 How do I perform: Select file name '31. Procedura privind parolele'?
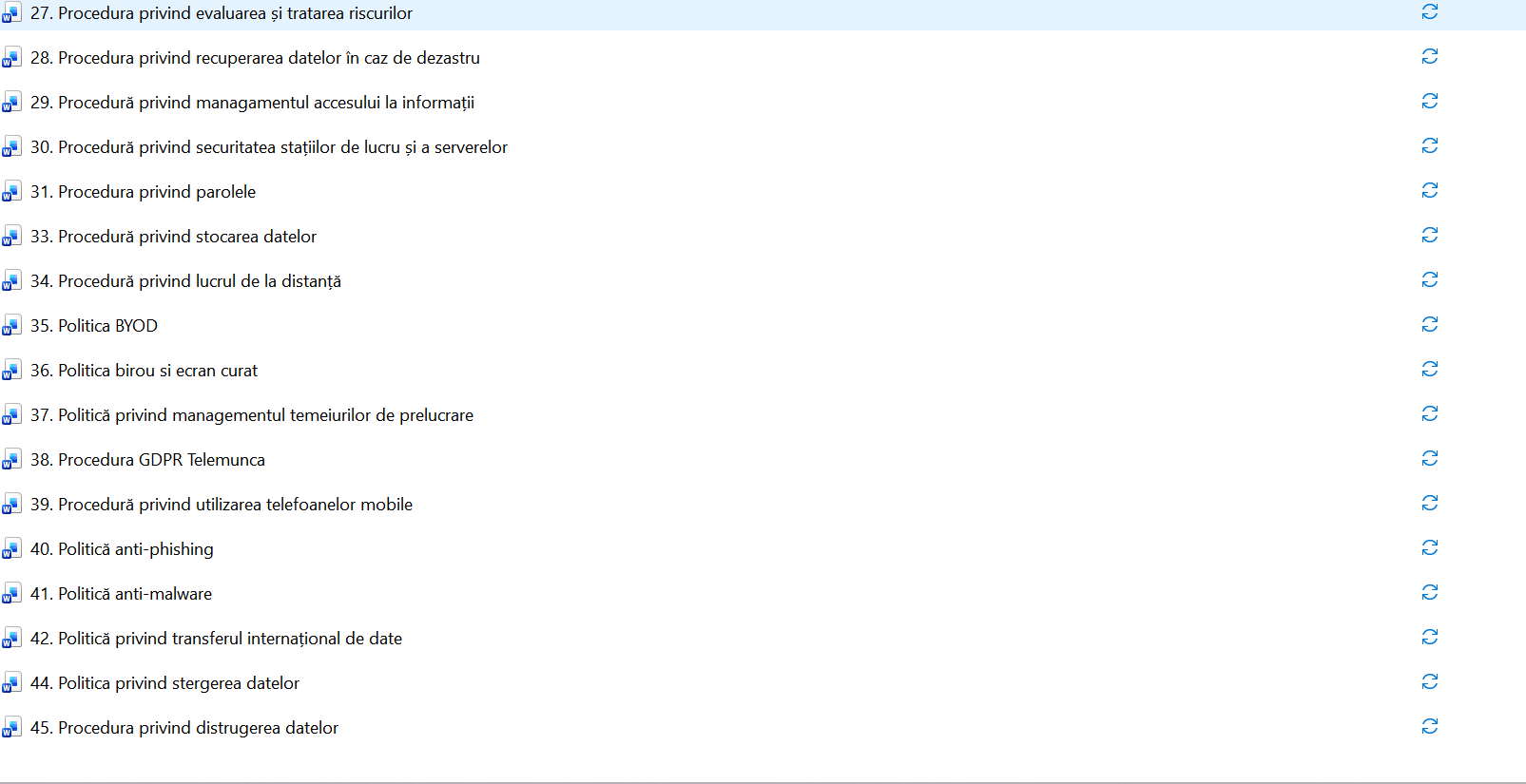(143, 192)
